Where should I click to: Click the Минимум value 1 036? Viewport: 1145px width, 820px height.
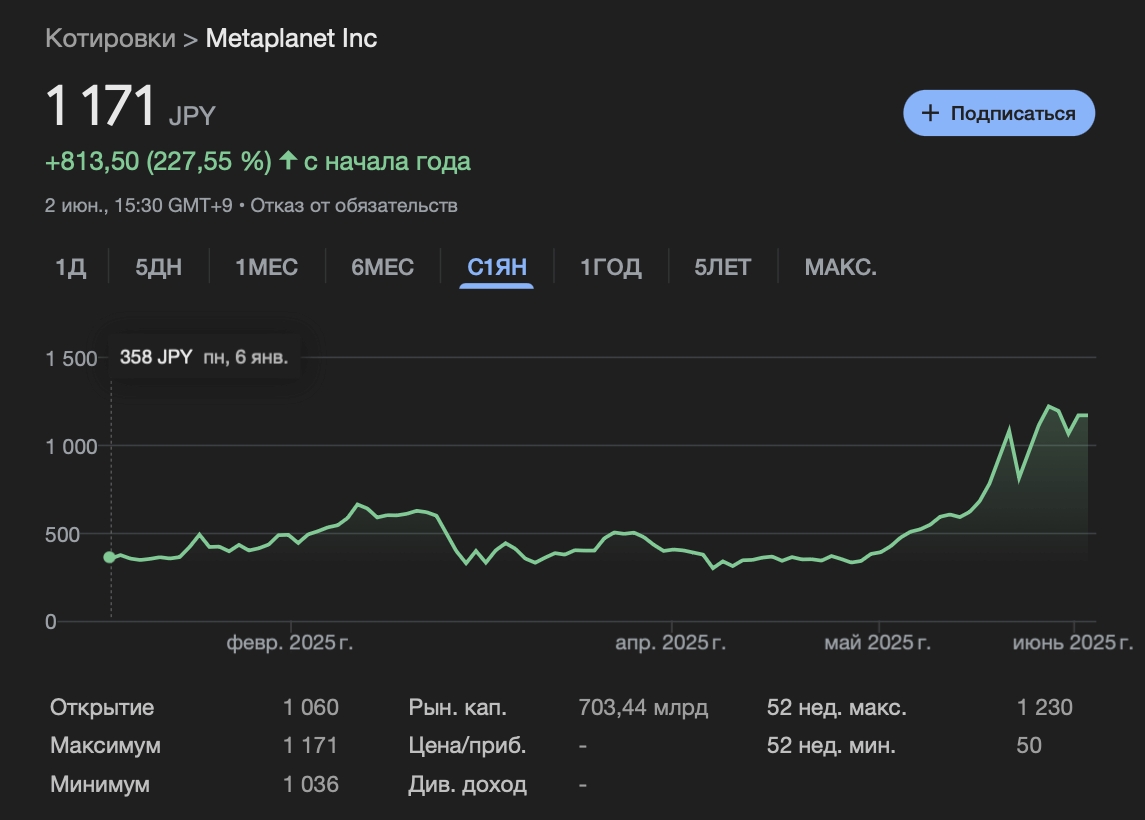pyautogui.click(x=311, y=783)
